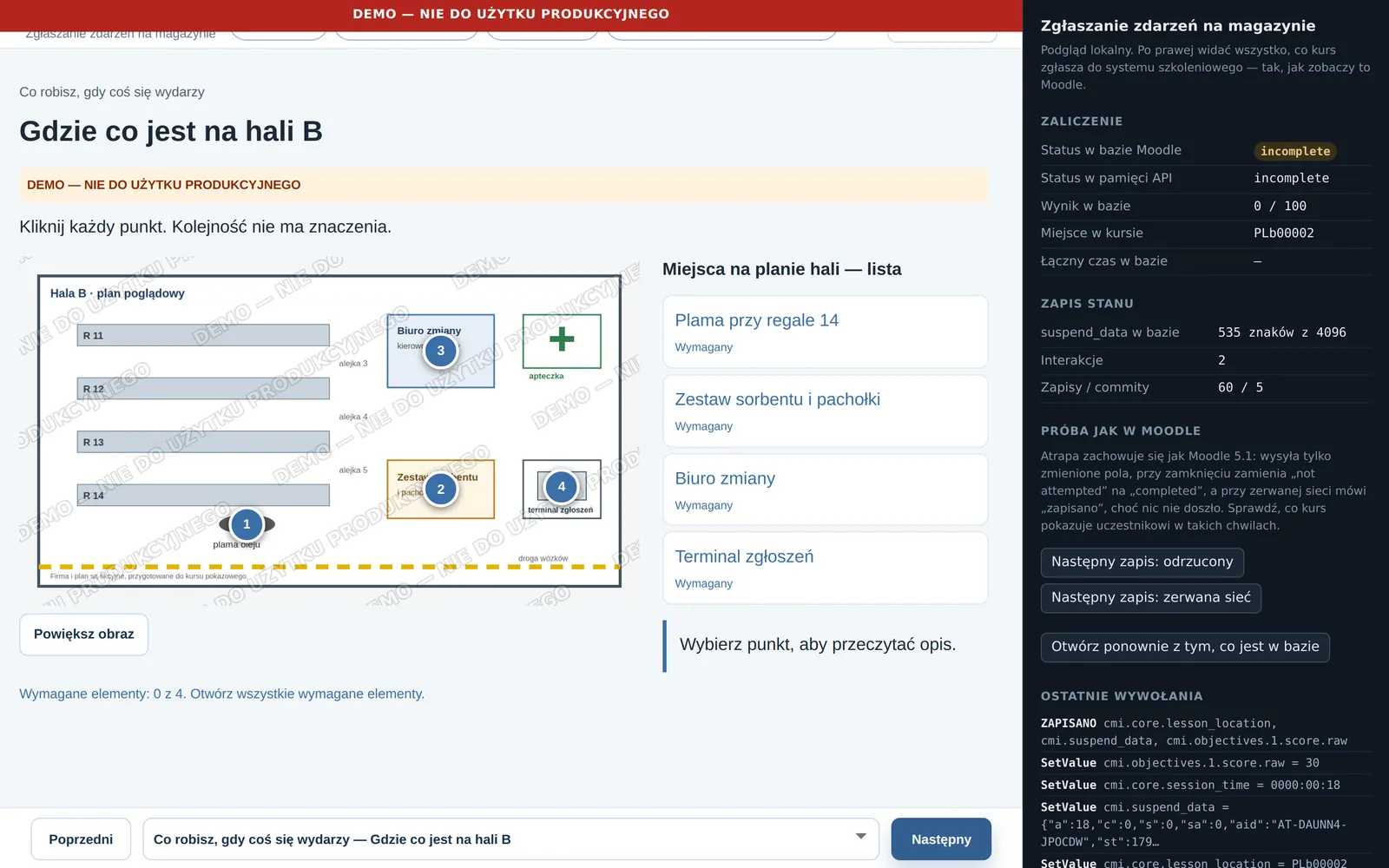Enlarge the plan with Powiększ obraz
This screenshot has width=1389, height=868.
83,635
